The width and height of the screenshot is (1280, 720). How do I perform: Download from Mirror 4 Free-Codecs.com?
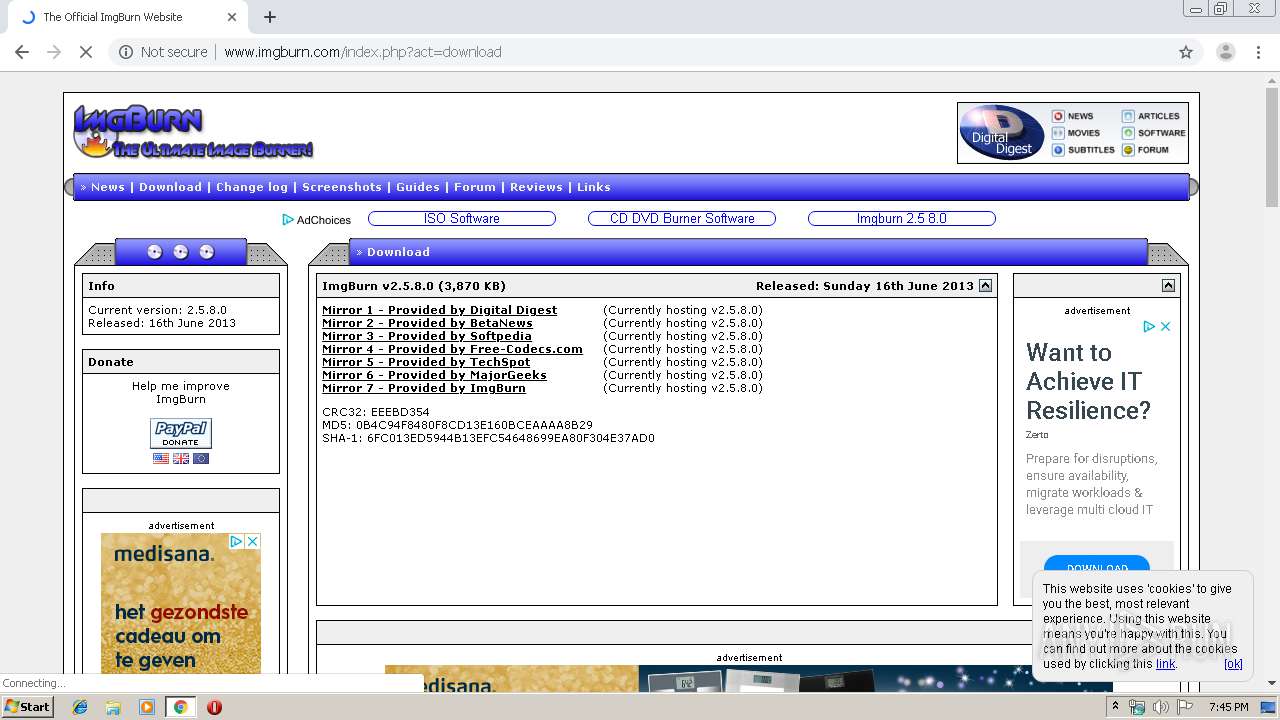tap(453, 349)
